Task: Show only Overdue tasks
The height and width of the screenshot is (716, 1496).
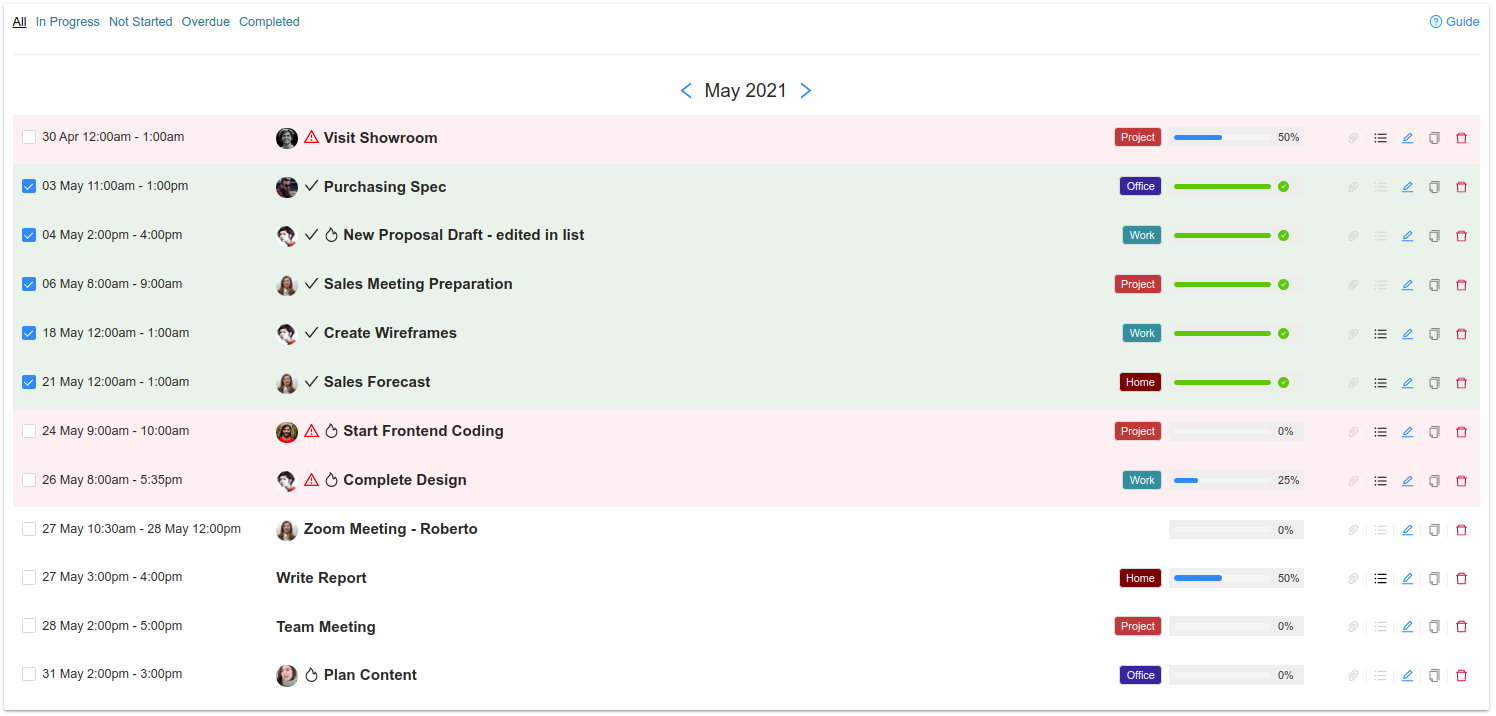Action: (205, 22)
